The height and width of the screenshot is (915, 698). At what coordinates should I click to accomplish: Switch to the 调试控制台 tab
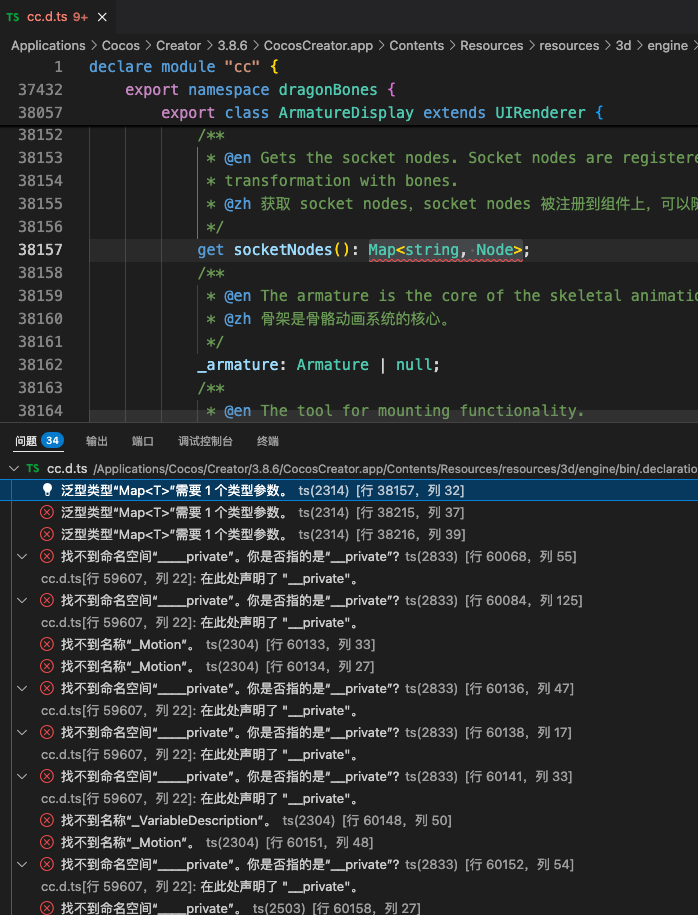[x=205, y=441]
